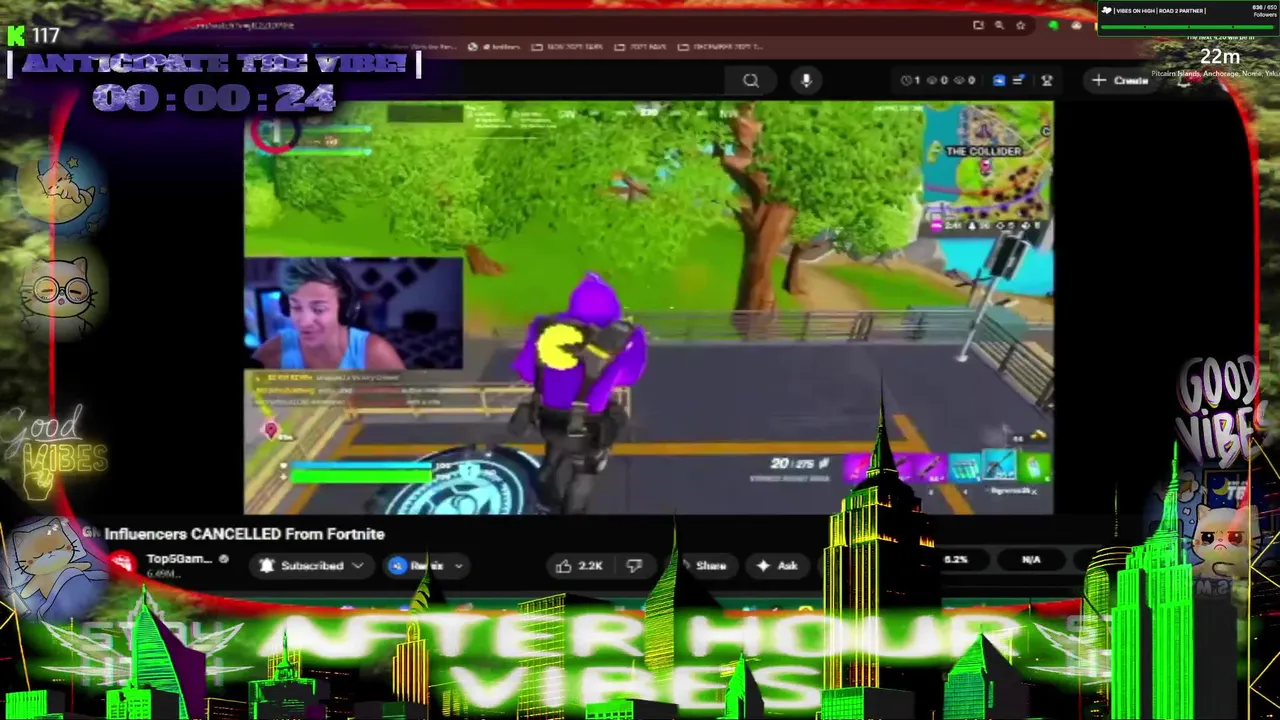
Task: Click the dislike thumbs-down button
Action: 634,566
